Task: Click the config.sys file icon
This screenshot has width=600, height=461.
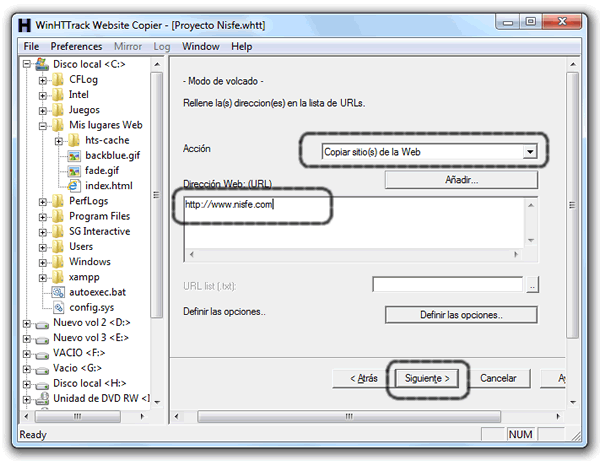Action: click(58, 307)
